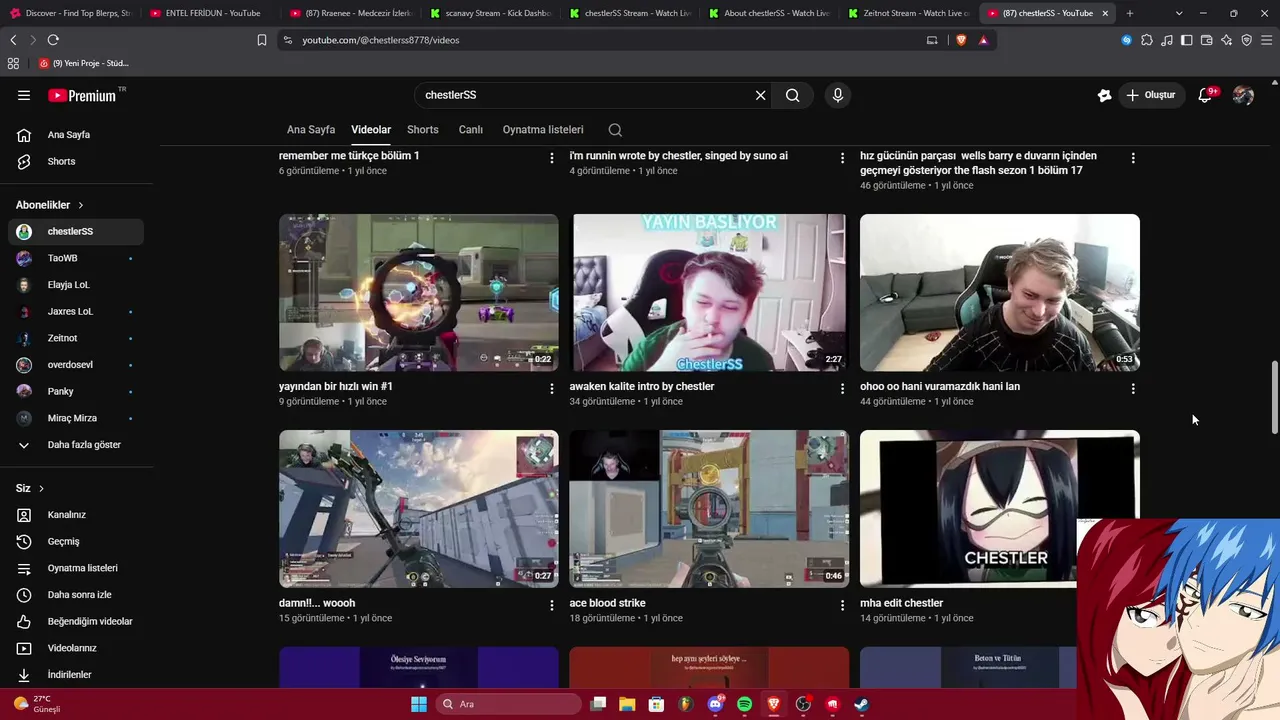Image resolution: width=1280 pixels, height=720 pixels.
Task: Open Beğendiğim videolar list
Action: pos(76,621)
